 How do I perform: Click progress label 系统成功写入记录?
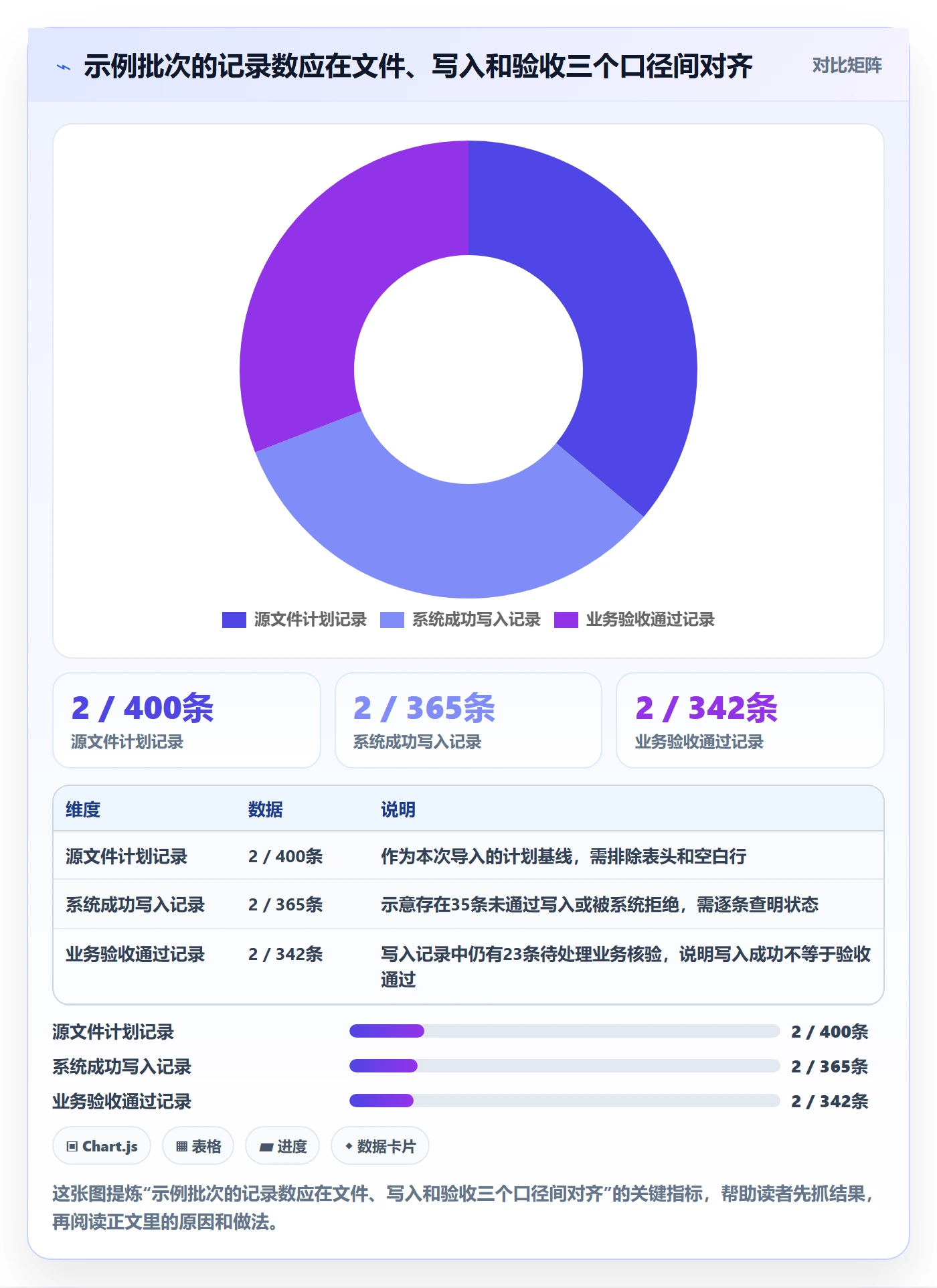(122, 1066)
